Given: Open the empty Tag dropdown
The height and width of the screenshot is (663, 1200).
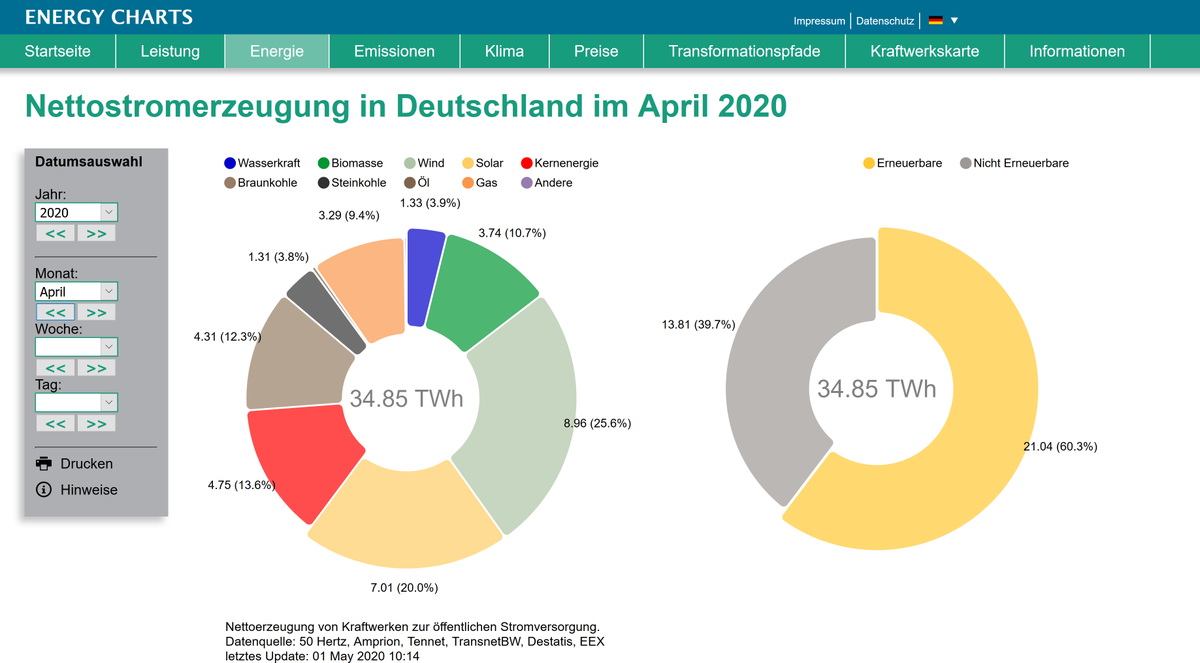Looking at the screenshot, I should 76,402.
